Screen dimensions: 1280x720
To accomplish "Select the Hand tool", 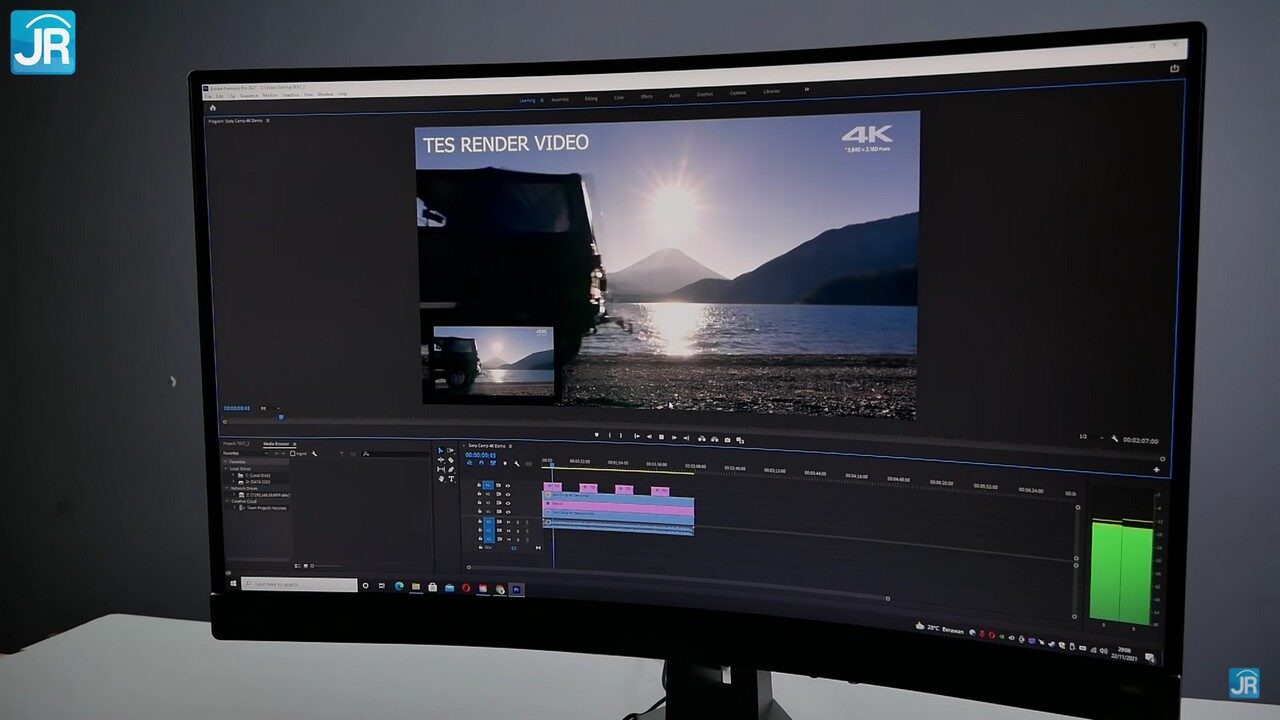I will [x=441, y=479].
